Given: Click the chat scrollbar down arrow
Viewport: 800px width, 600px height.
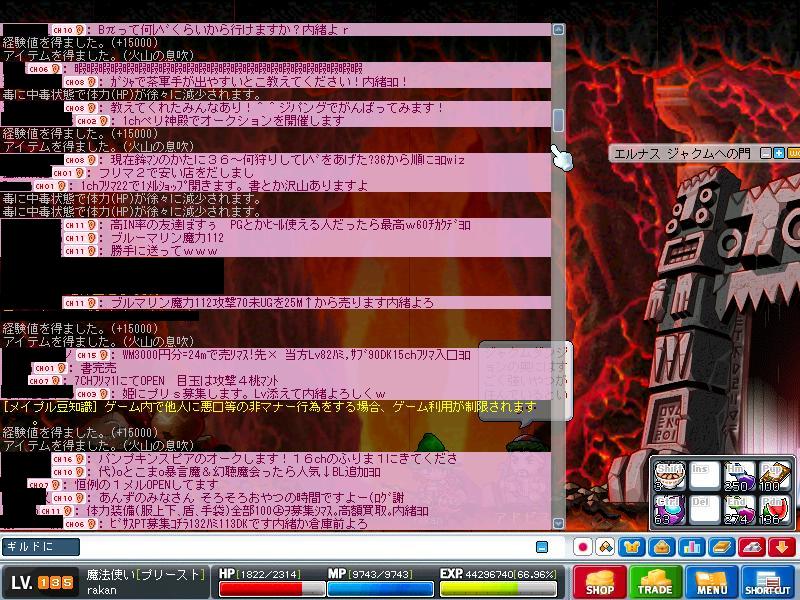Looking at the screenshot, I should pos(559,523).
